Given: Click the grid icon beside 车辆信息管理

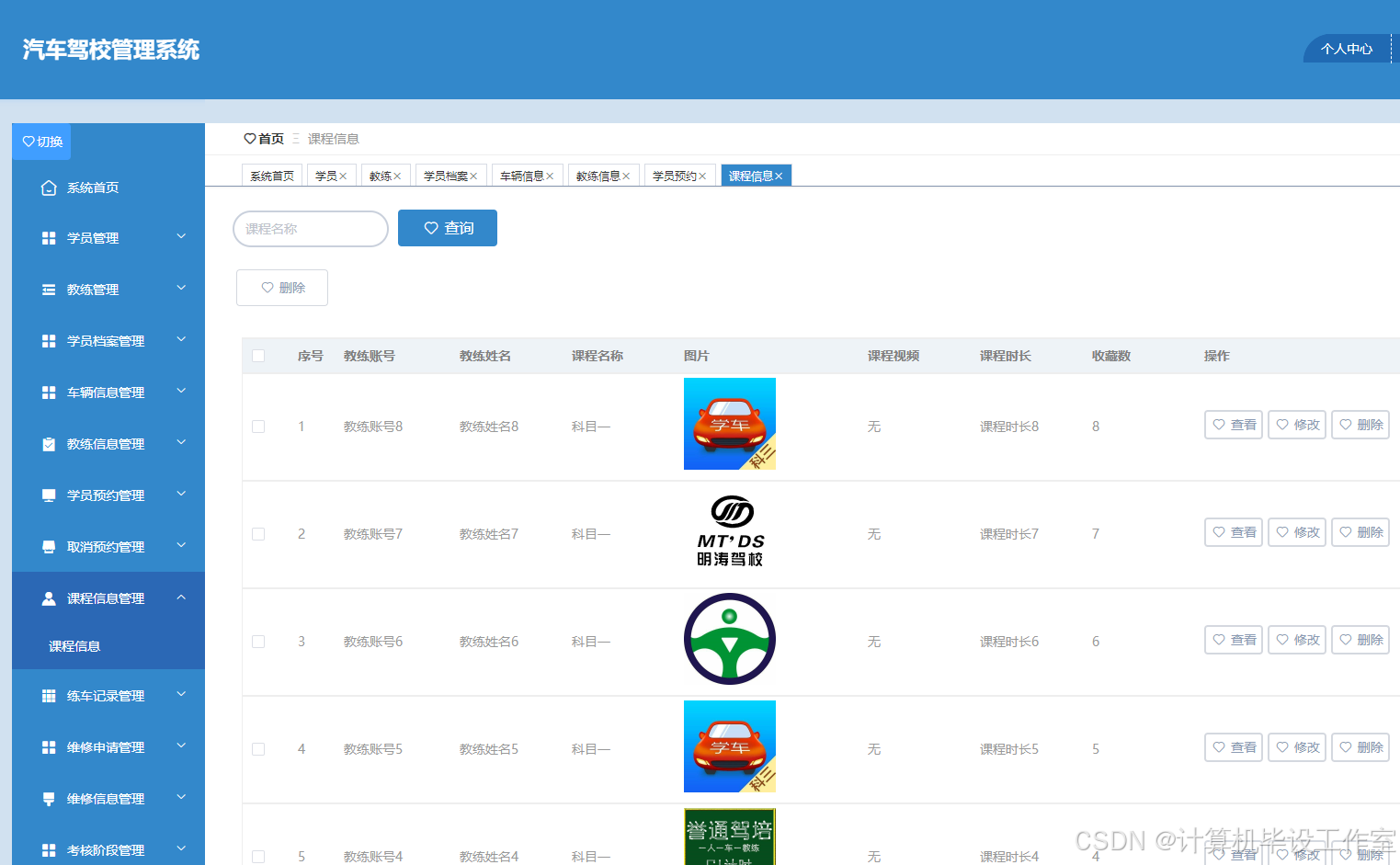Looking at the screenshot, I should pyautogui.click(x=49, y=393).
